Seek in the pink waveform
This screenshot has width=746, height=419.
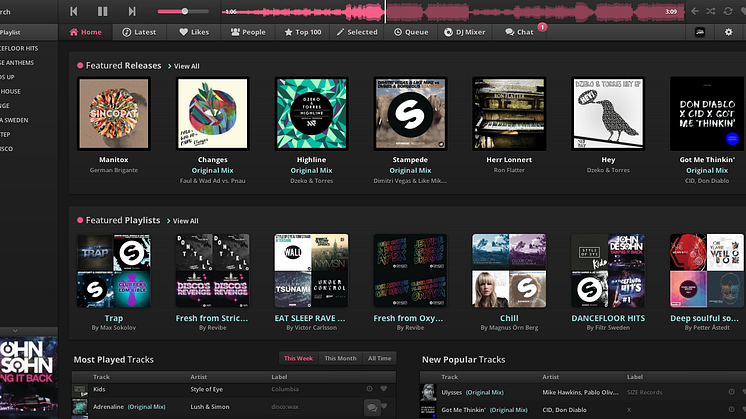(x=452, y=11)
